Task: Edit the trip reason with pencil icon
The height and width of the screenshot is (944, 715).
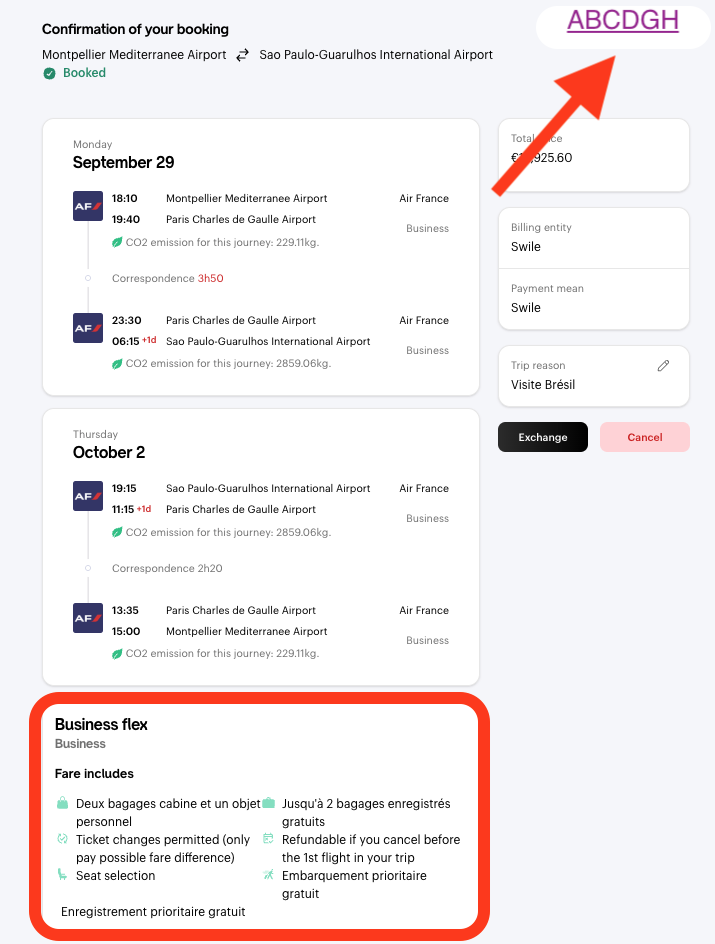Action: (663, 366)
